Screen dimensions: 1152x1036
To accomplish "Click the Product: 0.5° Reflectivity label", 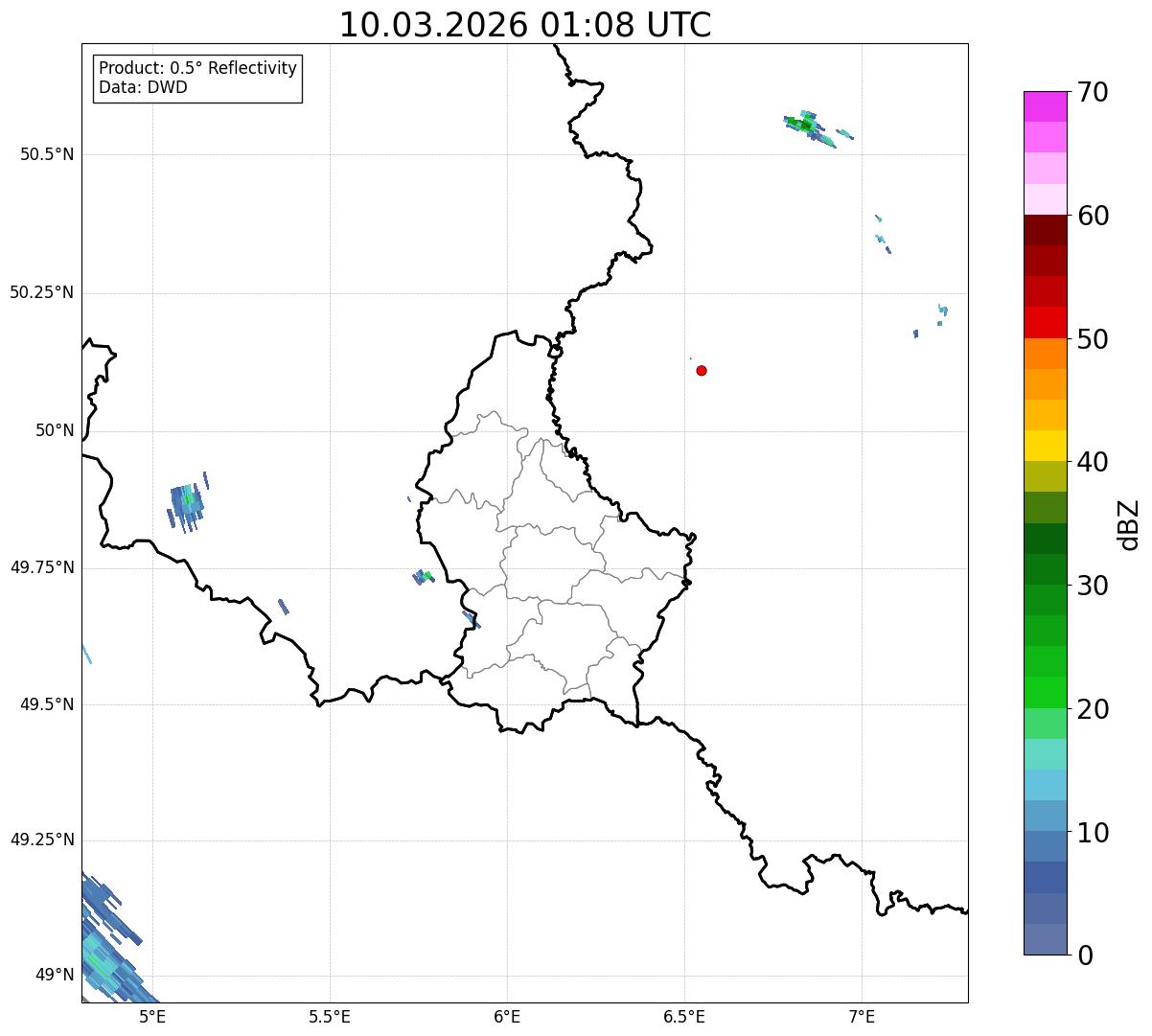I will pos(197,69).
